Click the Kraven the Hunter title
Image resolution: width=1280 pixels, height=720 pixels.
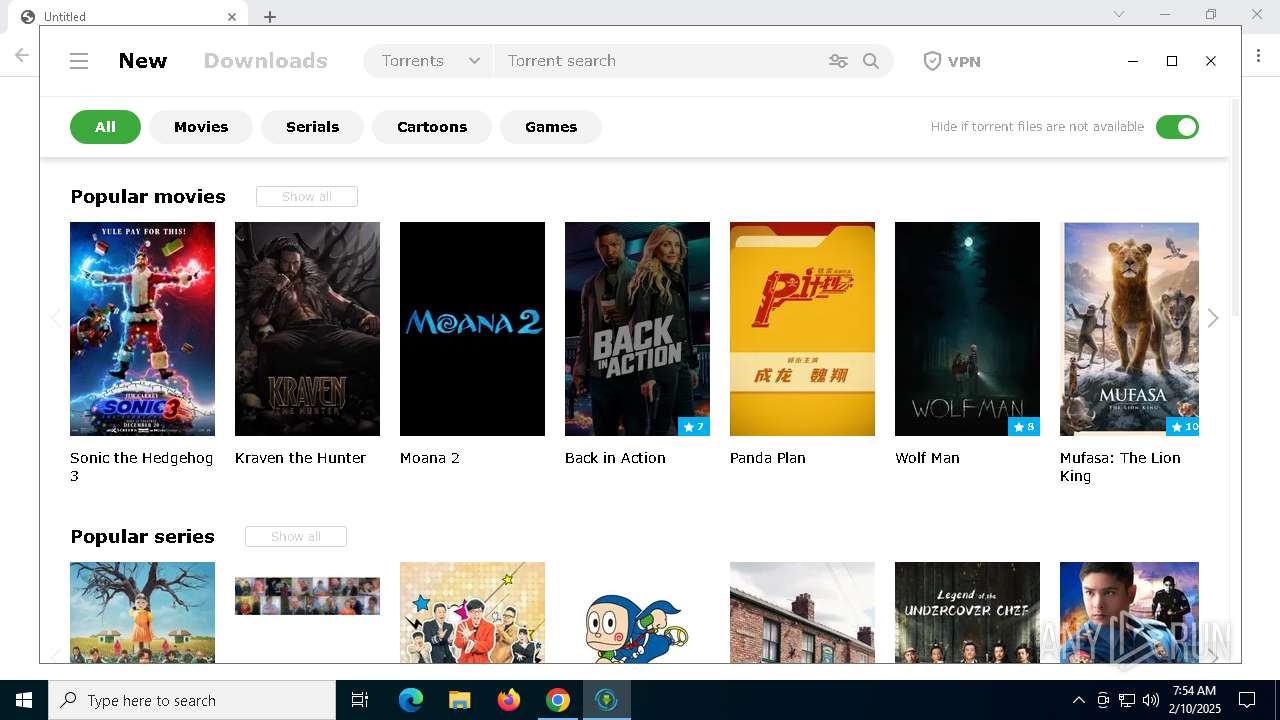[x=300, y=458]
